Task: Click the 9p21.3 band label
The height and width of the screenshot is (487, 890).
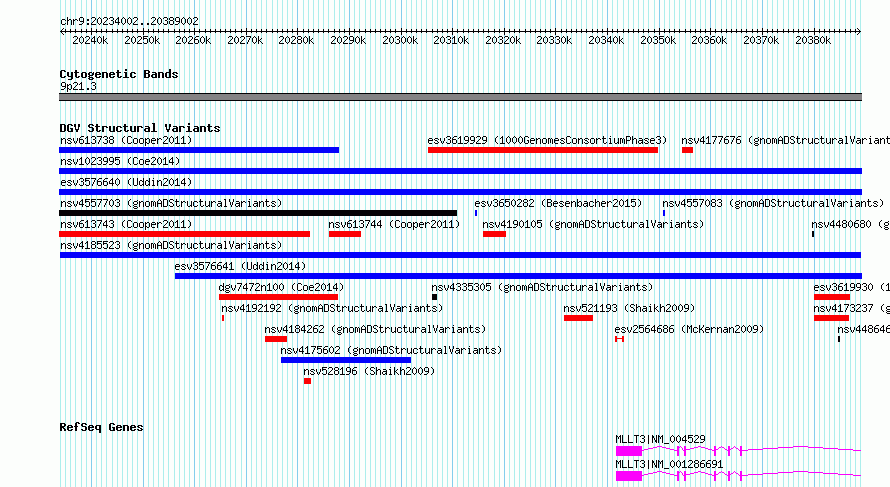Action: click(x=78, y=86)
